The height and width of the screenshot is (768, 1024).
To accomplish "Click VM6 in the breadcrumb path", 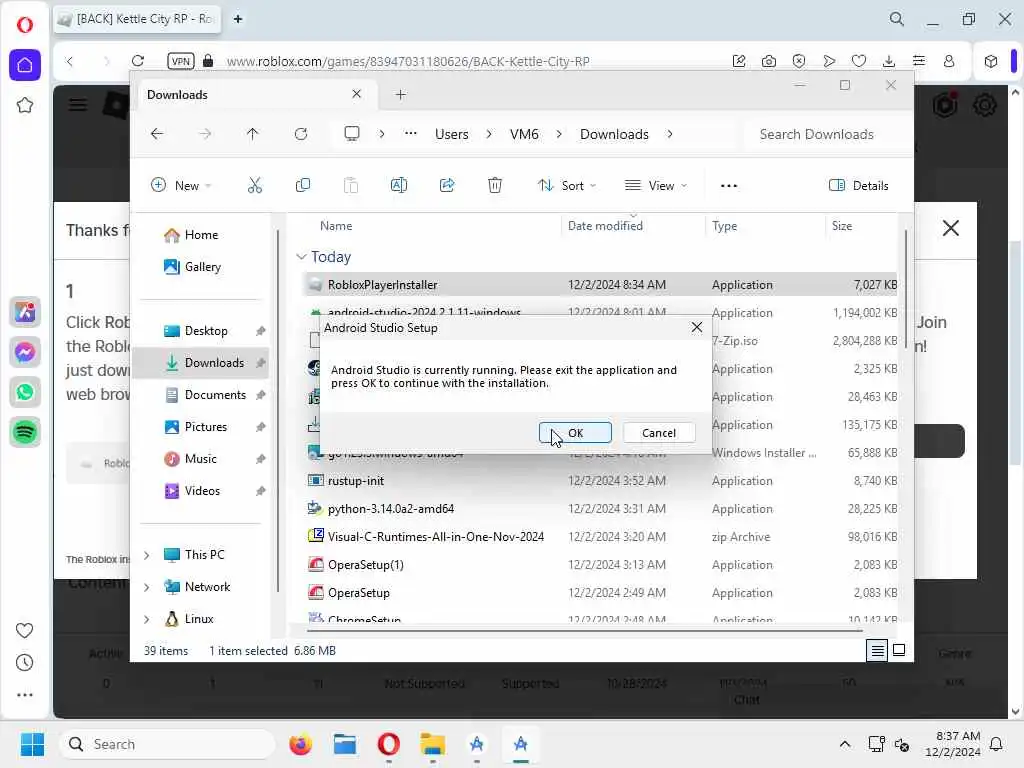I will click(x=524, y=134).
